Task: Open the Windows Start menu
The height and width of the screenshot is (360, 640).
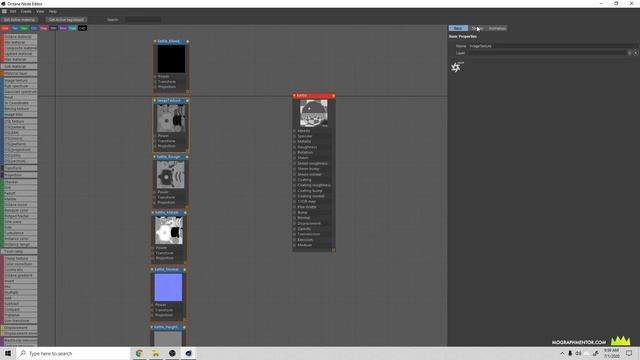Action: [x=8, y=353]
